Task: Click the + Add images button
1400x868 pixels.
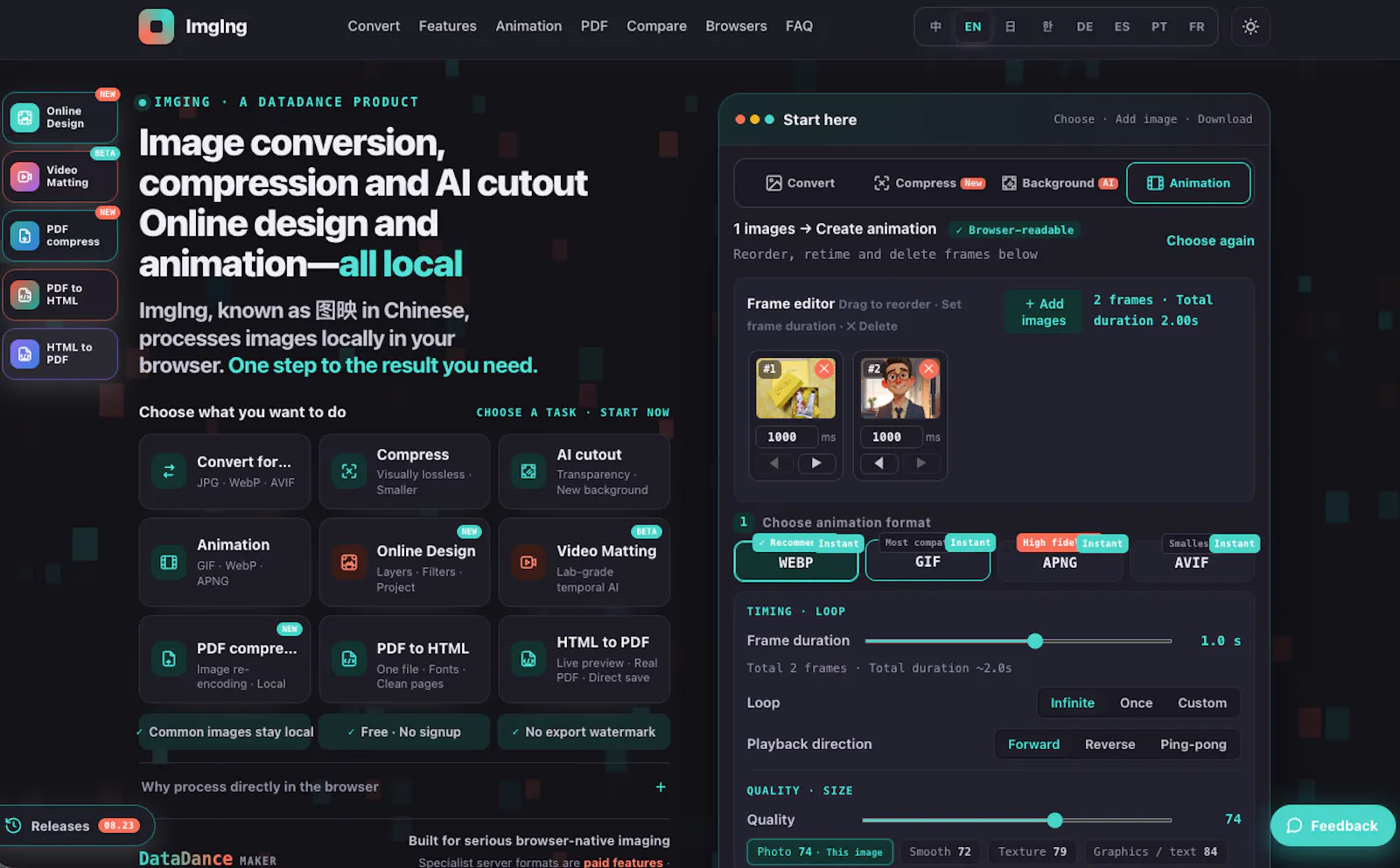Action: [x=1044, y=311]
